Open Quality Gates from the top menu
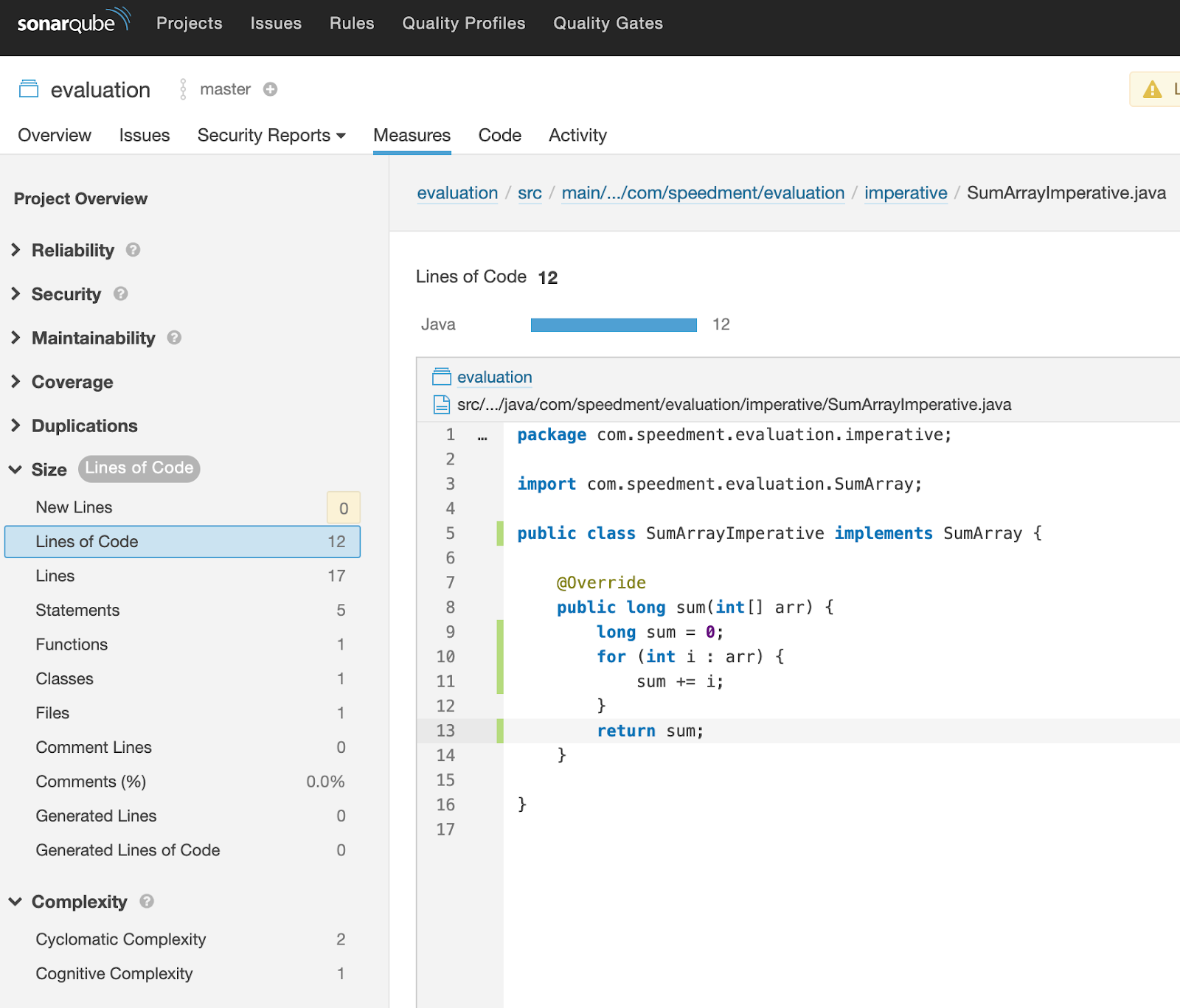1180x1008 pixels. click(608, 23)
